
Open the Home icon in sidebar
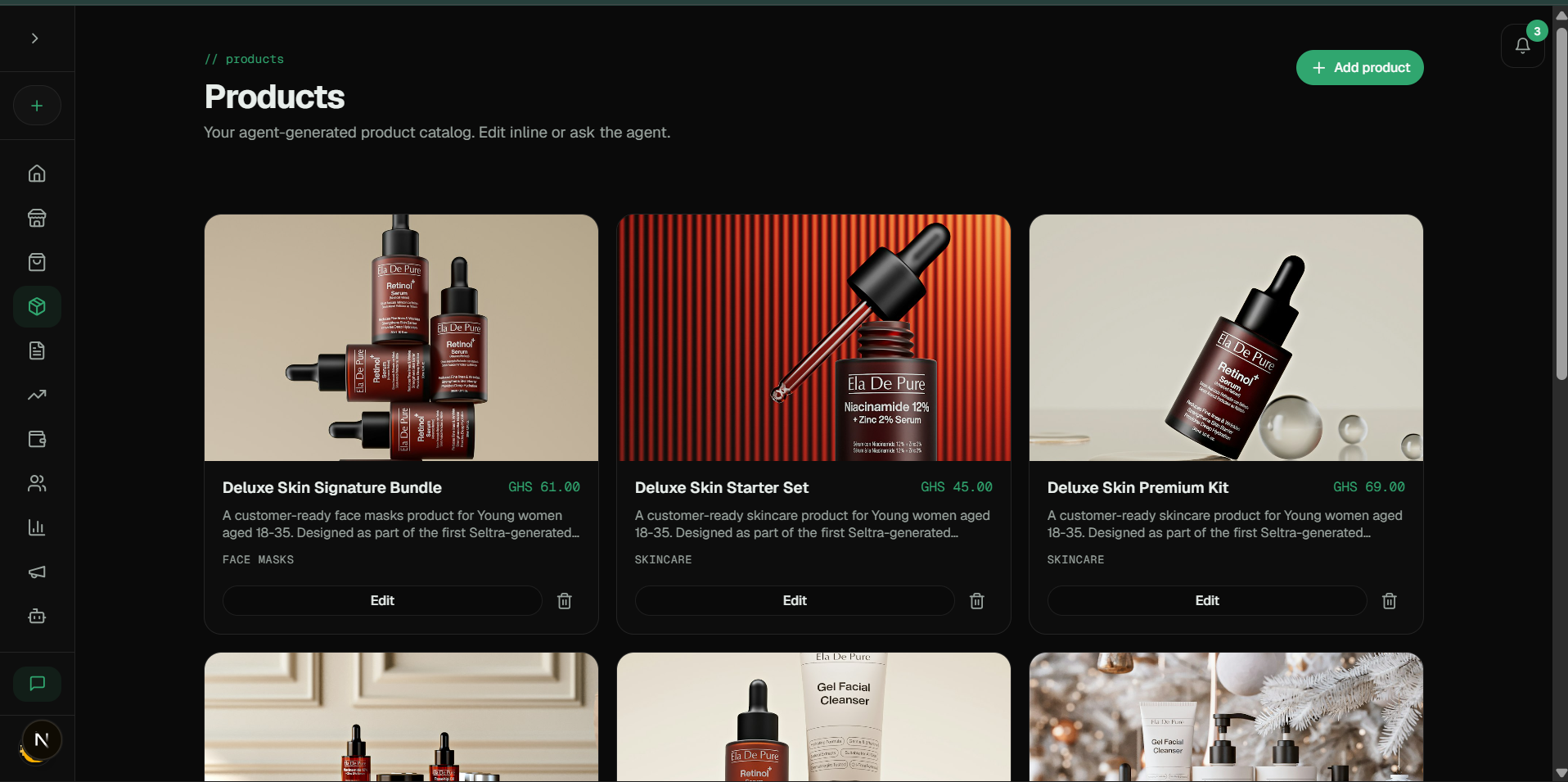[x=37, y=174]
